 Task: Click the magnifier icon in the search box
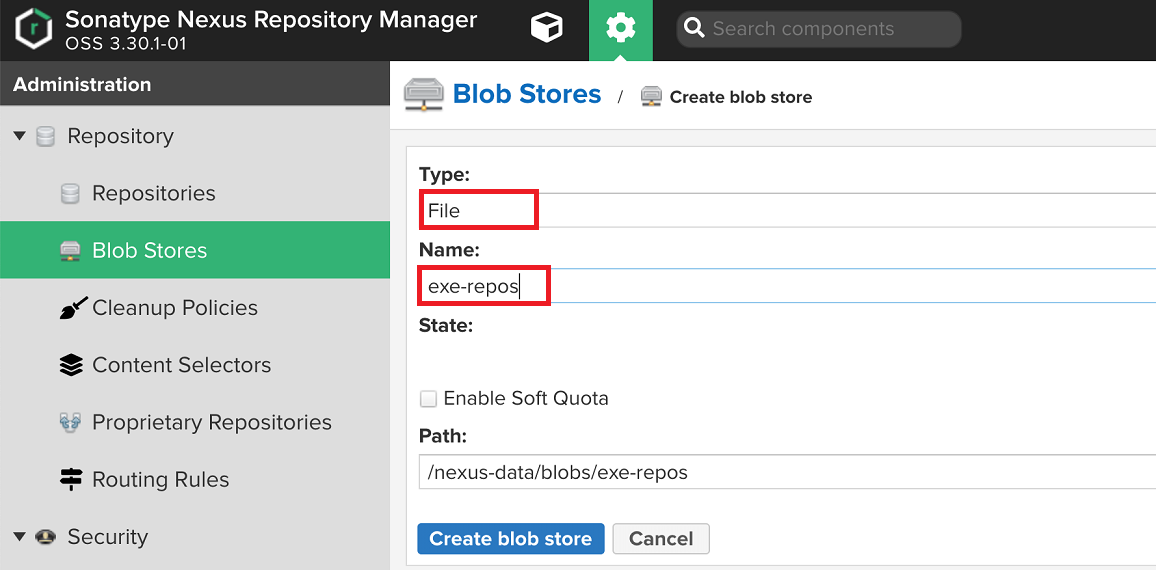694,29
